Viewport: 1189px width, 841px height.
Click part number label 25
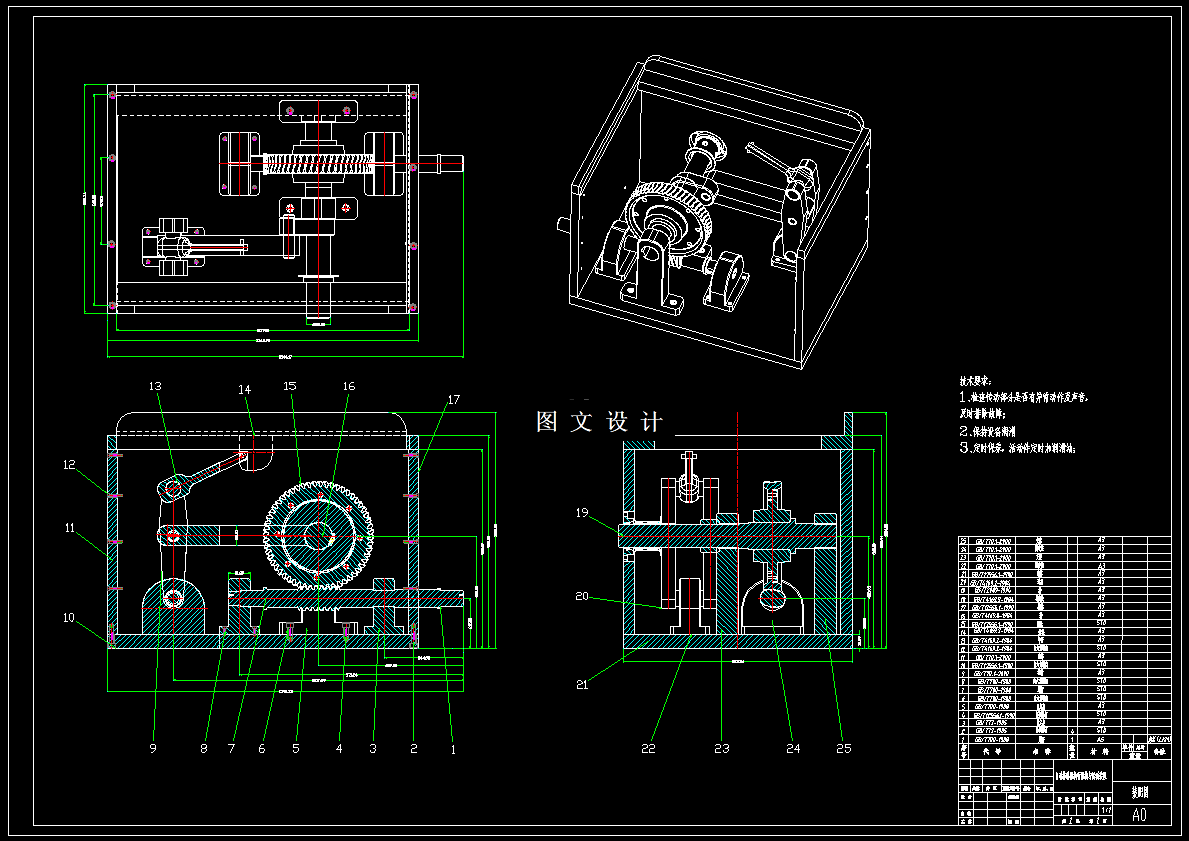click(x=843, y=748)
